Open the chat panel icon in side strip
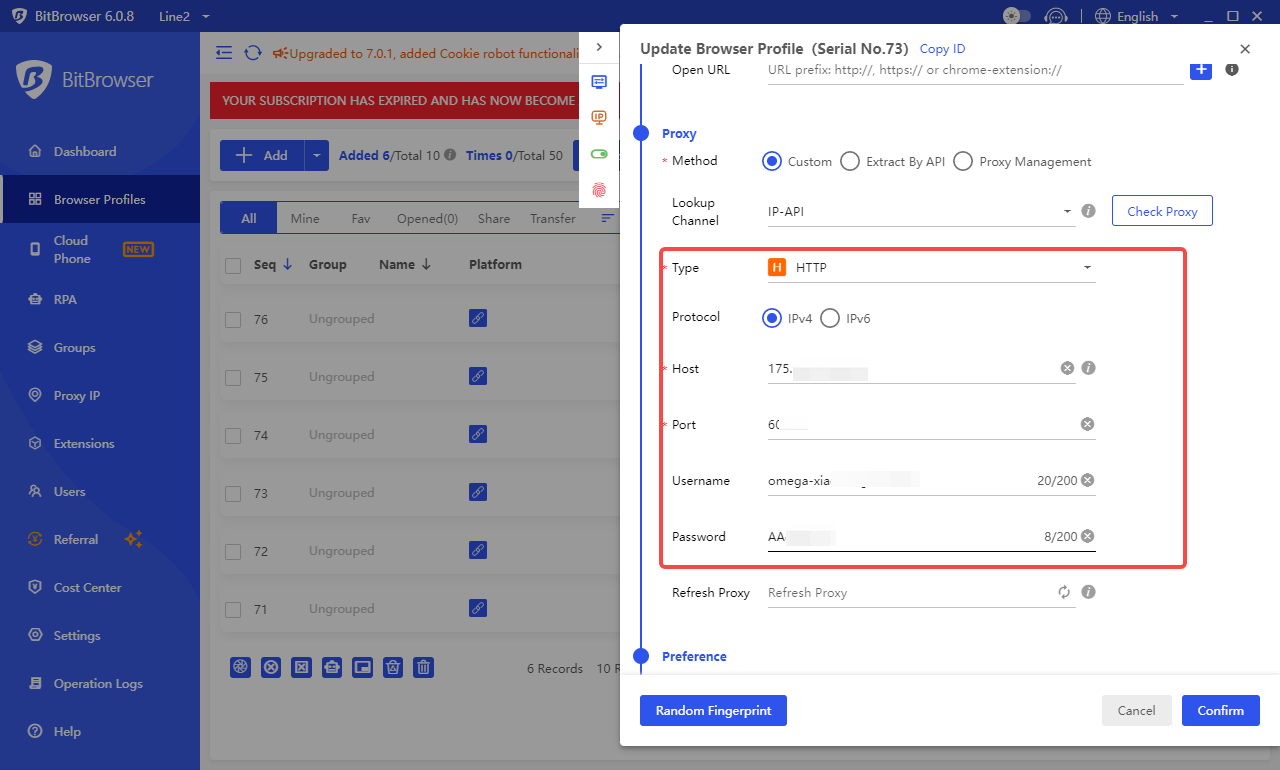Viewport: 1280px width, 770px height. coord(599,82)
